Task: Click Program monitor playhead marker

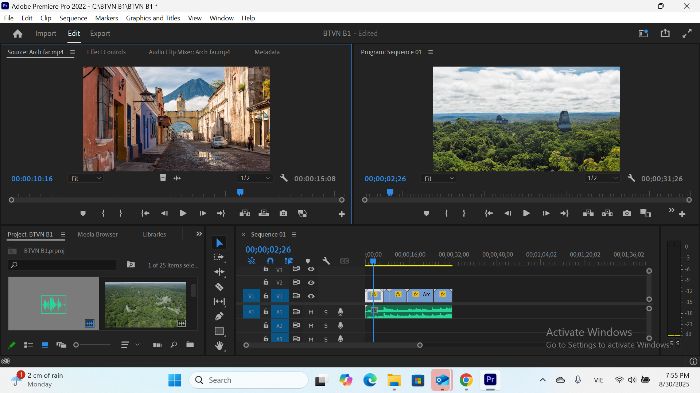Action: click(390, 192)
